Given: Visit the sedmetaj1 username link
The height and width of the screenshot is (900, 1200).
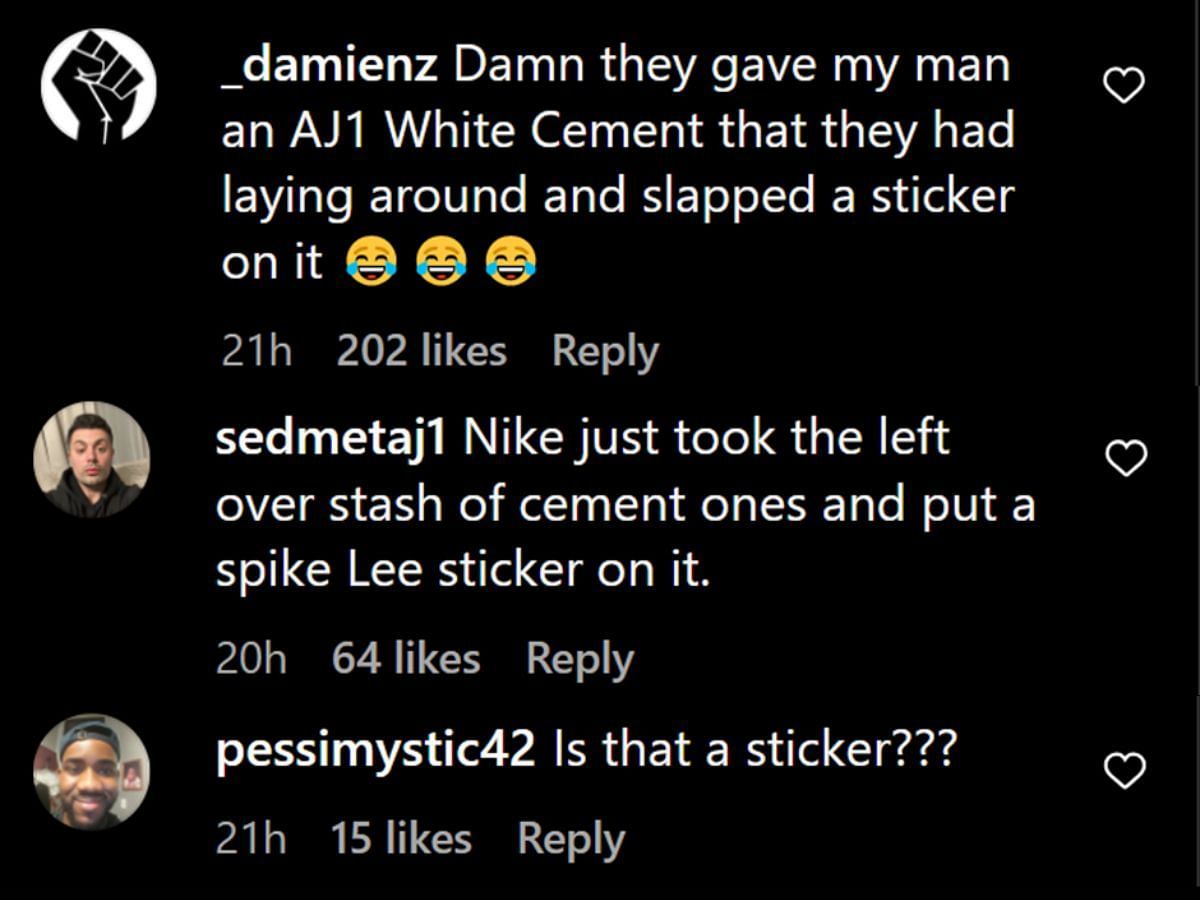Looking at the screenshot, I should click(x=331, y=439).
